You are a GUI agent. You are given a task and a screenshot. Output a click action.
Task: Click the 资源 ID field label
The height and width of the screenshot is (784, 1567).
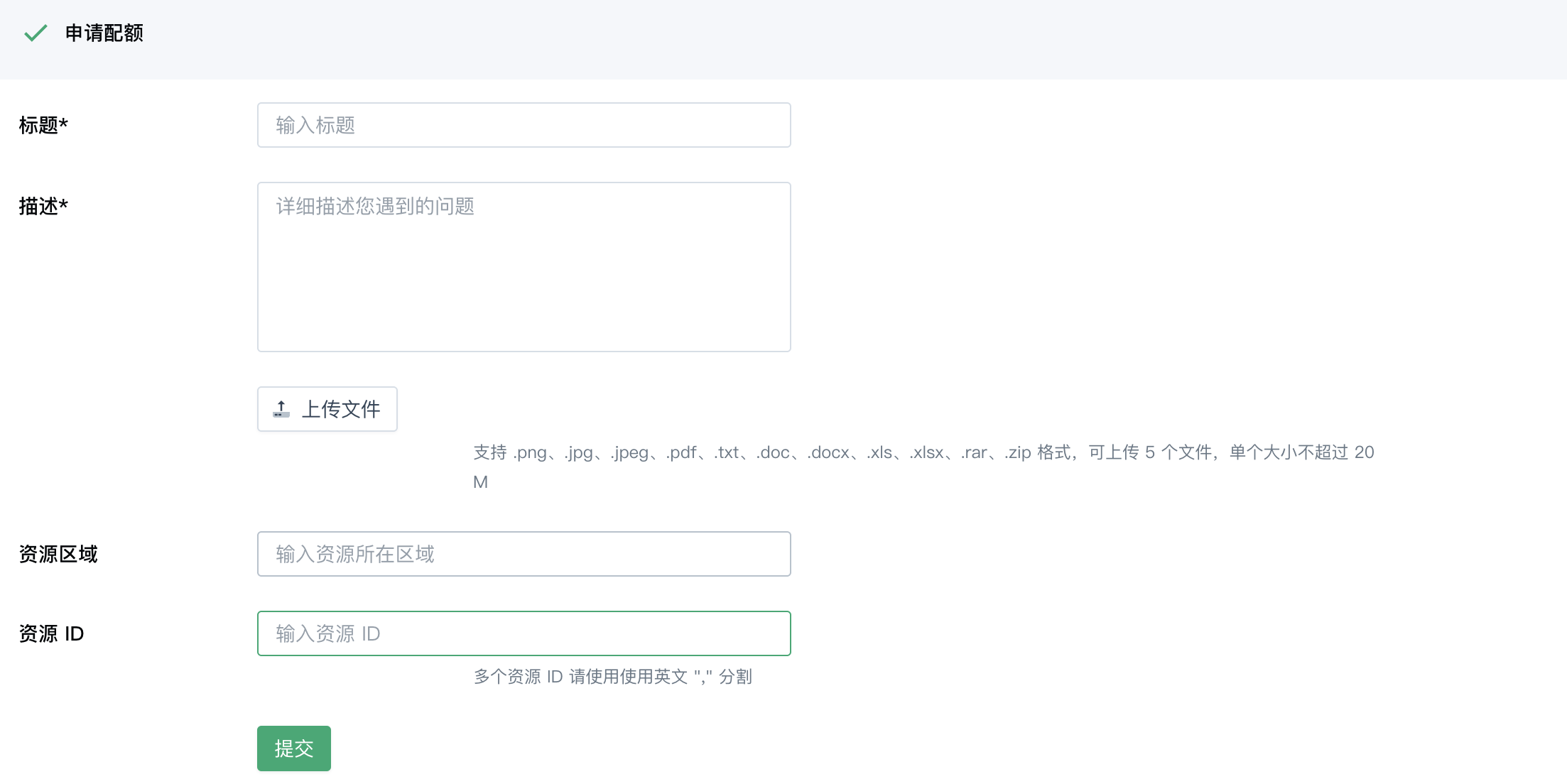52,633
